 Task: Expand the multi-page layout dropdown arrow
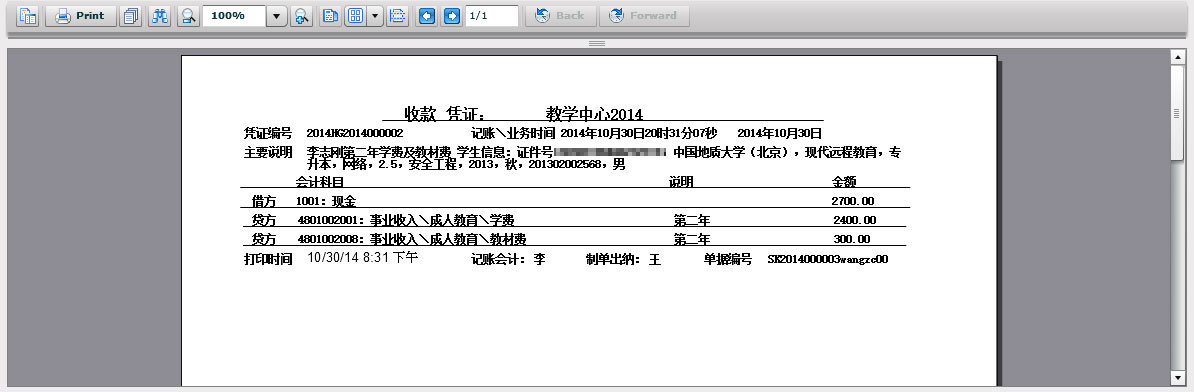[375, 16]
